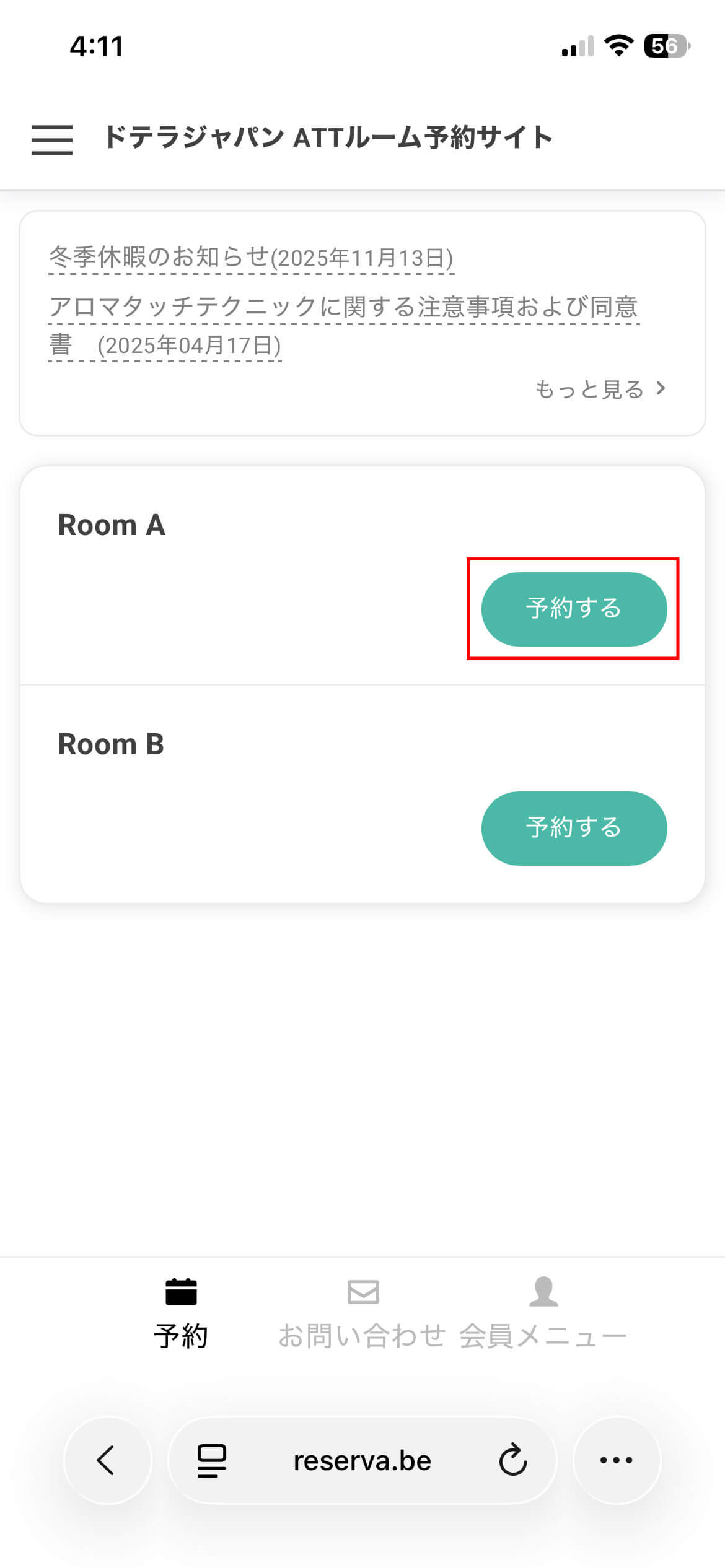Open the 会員メニュー tab label
This screenshot has width=725, height=1568.
(543, 1336)
